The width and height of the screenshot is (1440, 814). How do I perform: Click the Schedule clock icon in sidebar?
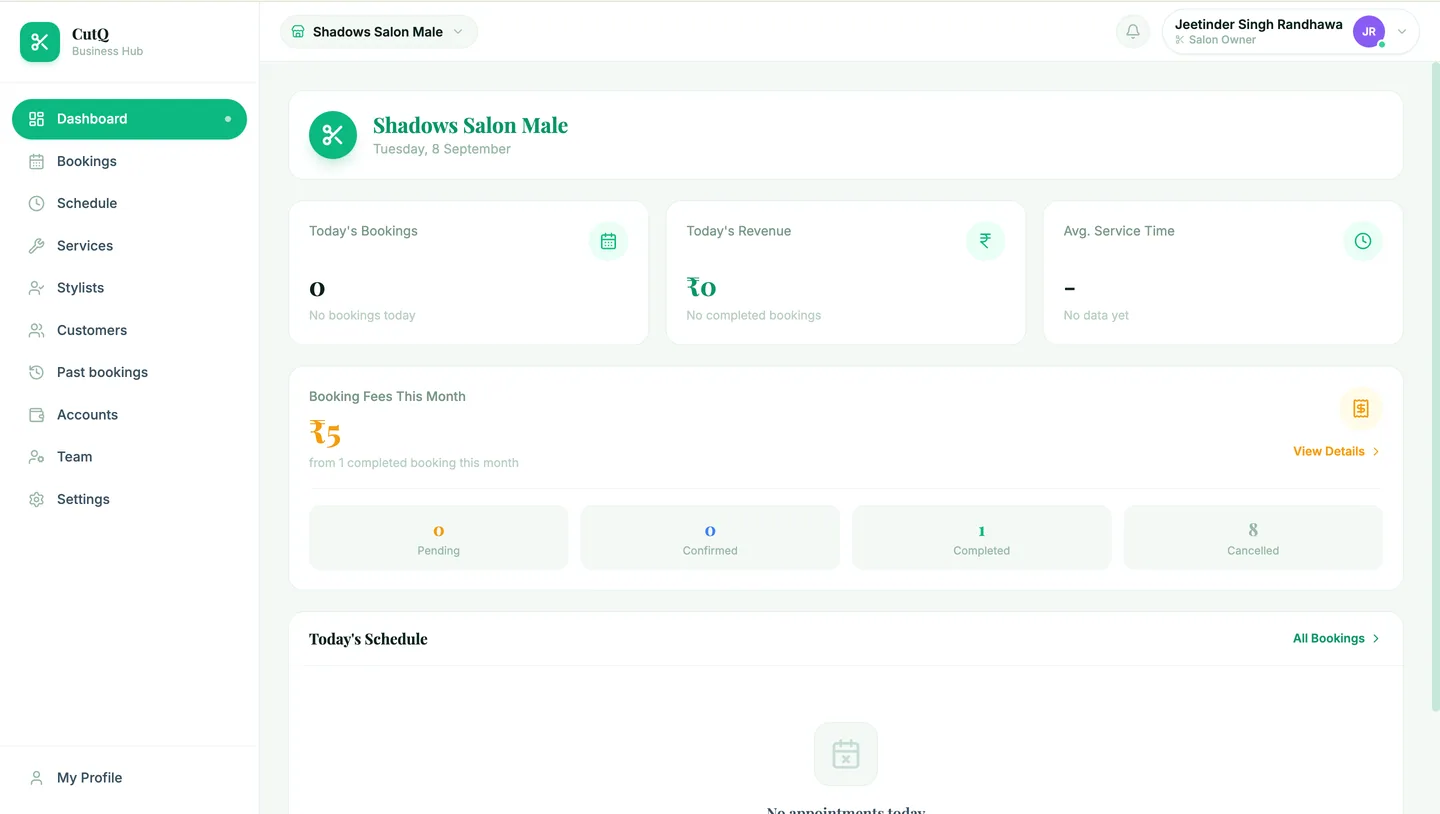(37, 203)
